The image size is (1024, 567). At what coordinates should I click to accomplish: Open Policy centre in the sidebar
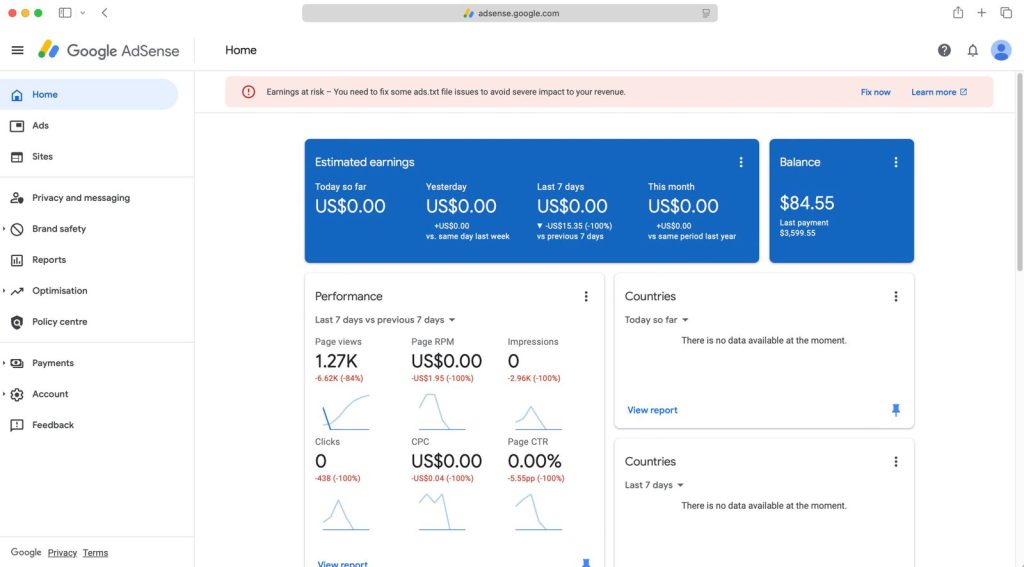tap(59, 322)
